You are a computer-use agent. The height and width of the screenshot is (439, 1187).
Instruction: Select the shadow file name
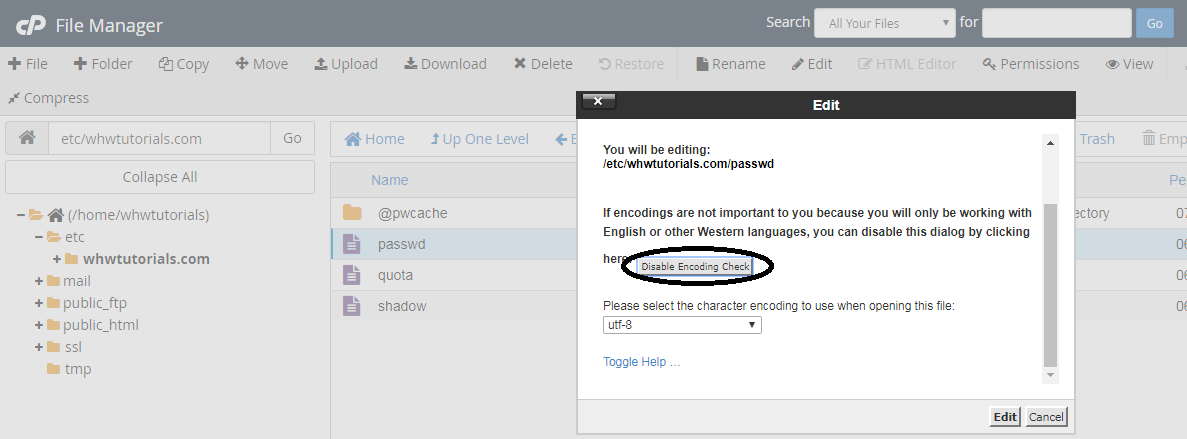pyautogui.click(x=402, y=306)
